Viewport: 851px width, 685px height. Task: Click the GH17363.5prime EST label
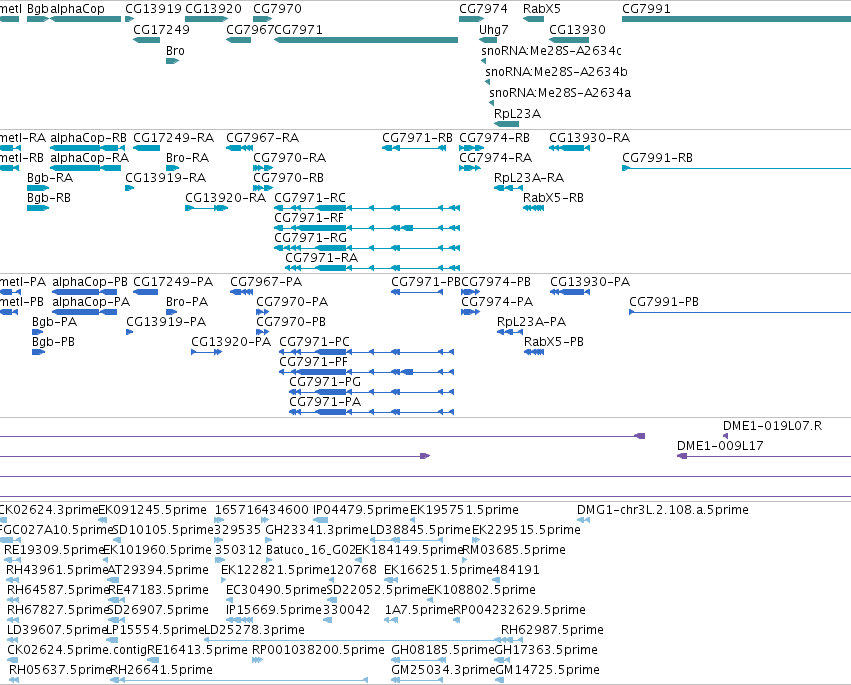[x=547, y=650]
